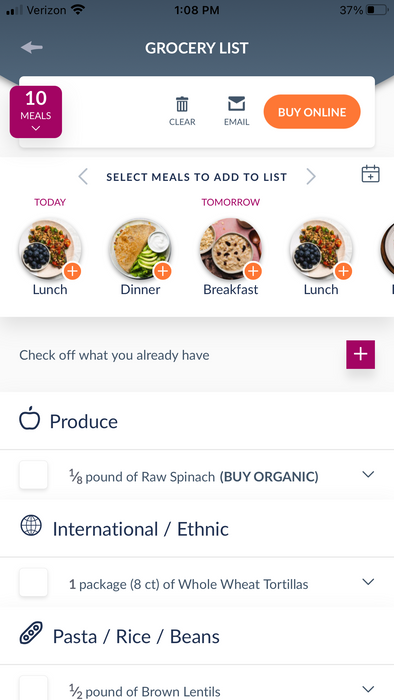This screenshot has width=394, height=700.
Task: Add today's Lunch with plus badge
Action: (x=73, y=271)
